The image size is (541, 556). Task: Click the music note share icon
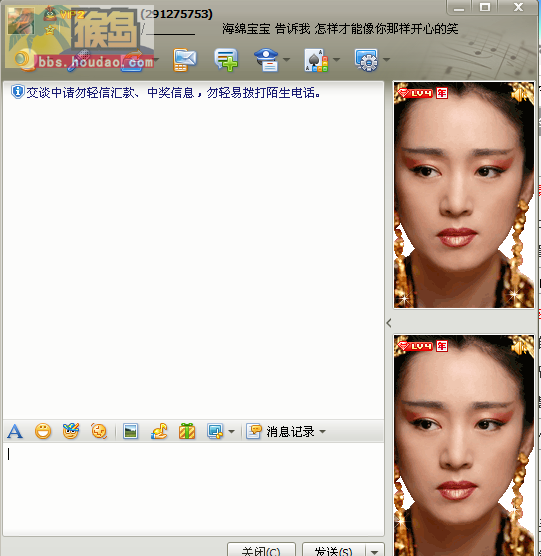pos(159,432)
